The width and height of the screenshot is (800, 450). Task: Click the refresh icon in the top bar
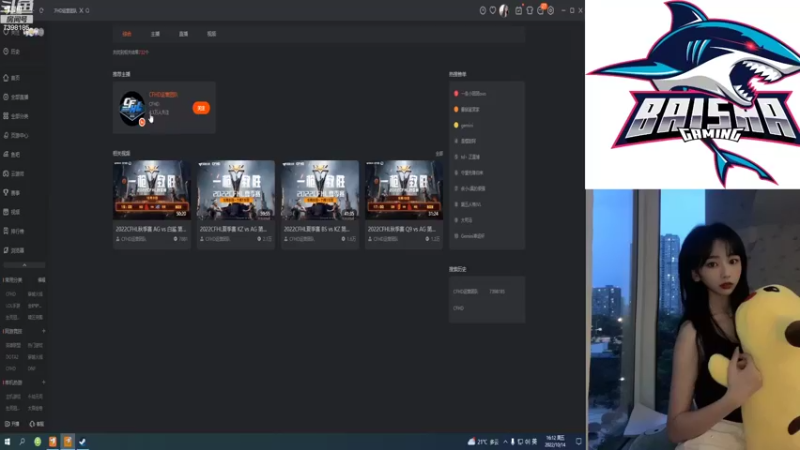point(41,10)
